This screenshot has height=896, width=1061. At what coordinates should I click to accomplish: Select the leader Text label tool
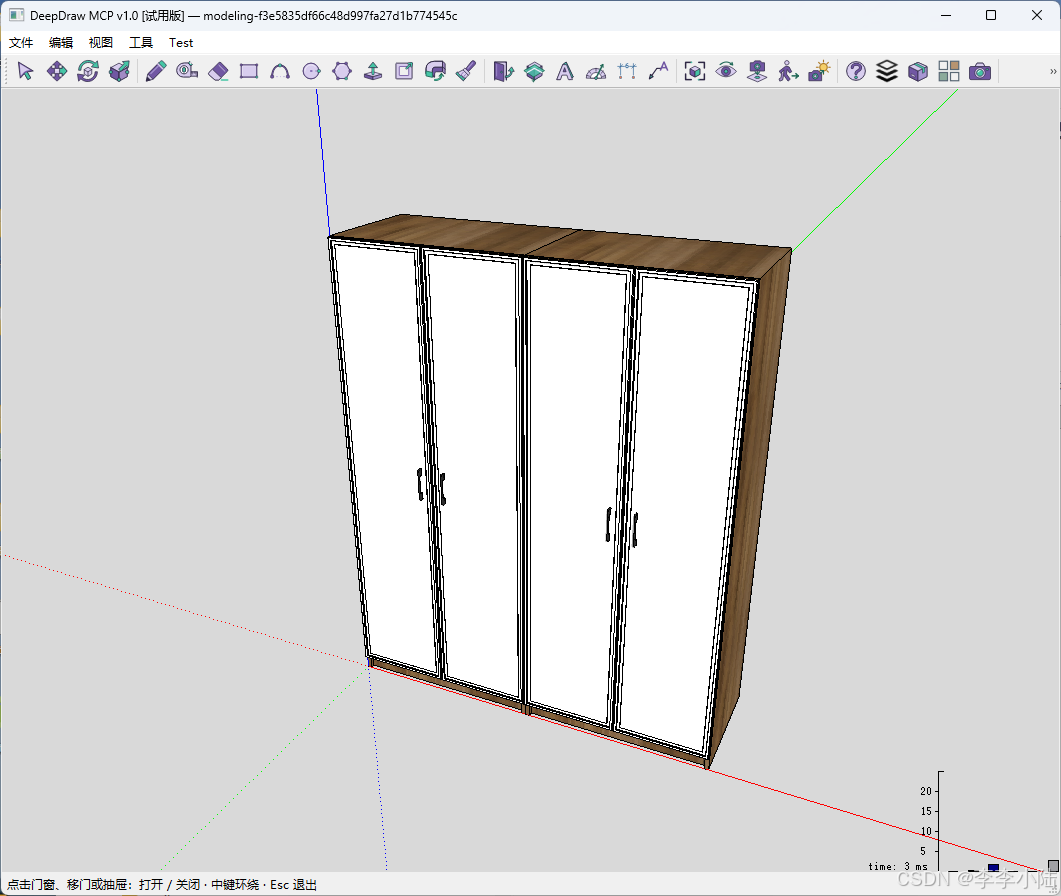(658, 71)
